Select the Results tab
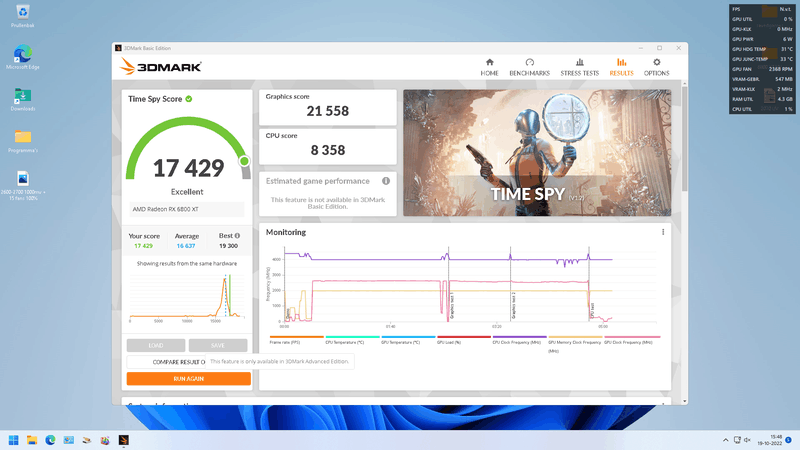The width and height of the screenshot is (800, 450). pos(621,67)
